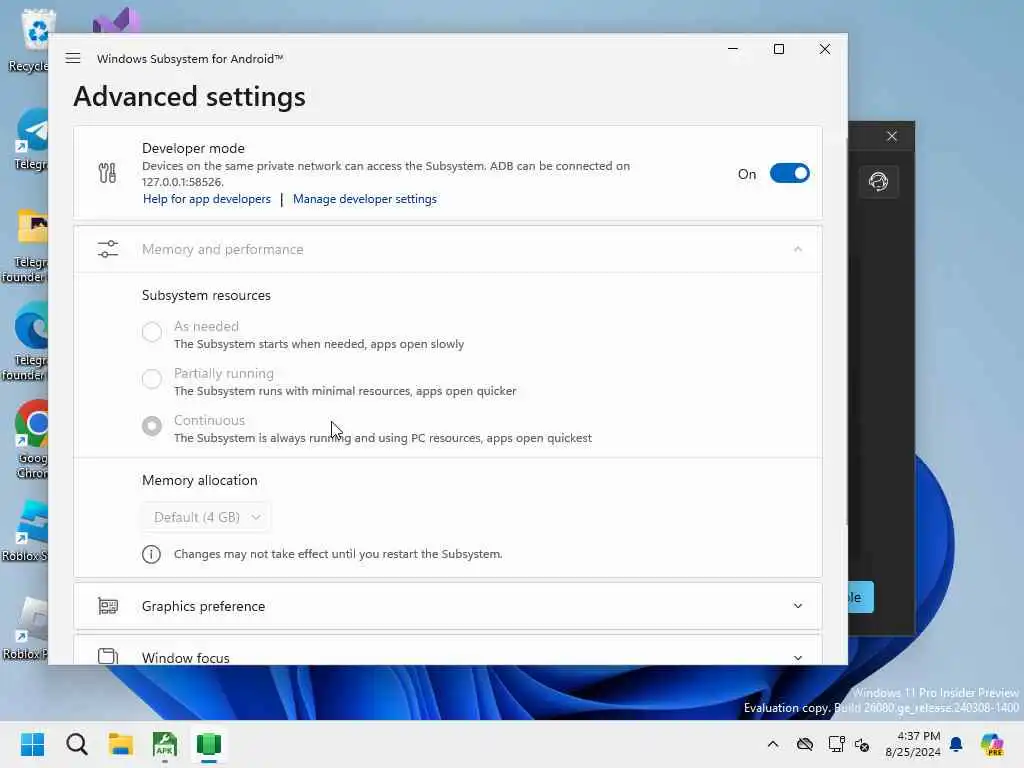Select the As needed radio option
The width and height of the screenshot is (1024, 768).
click(x=152, y=332)
